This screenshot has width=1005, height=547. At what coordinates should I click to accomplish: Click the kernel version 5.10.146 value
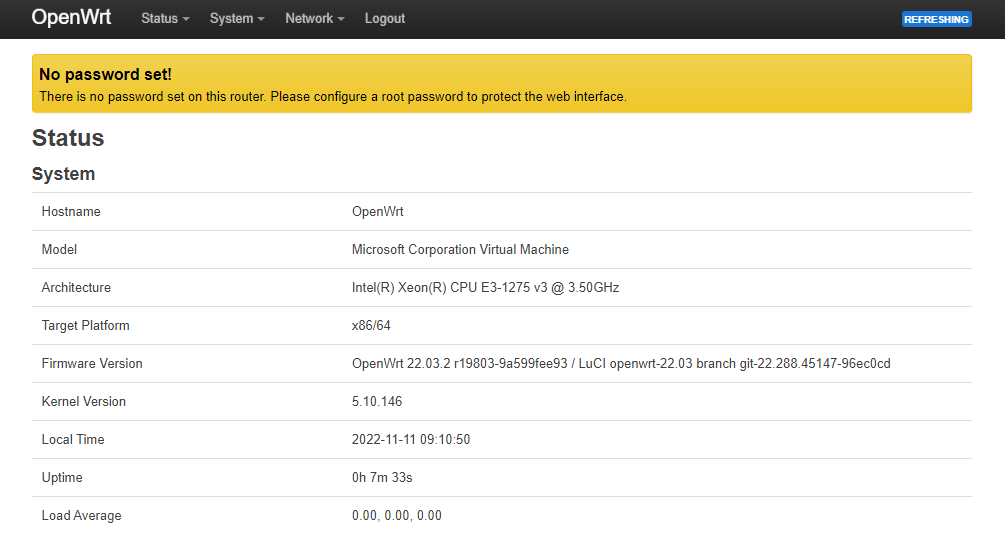[377, 402]
